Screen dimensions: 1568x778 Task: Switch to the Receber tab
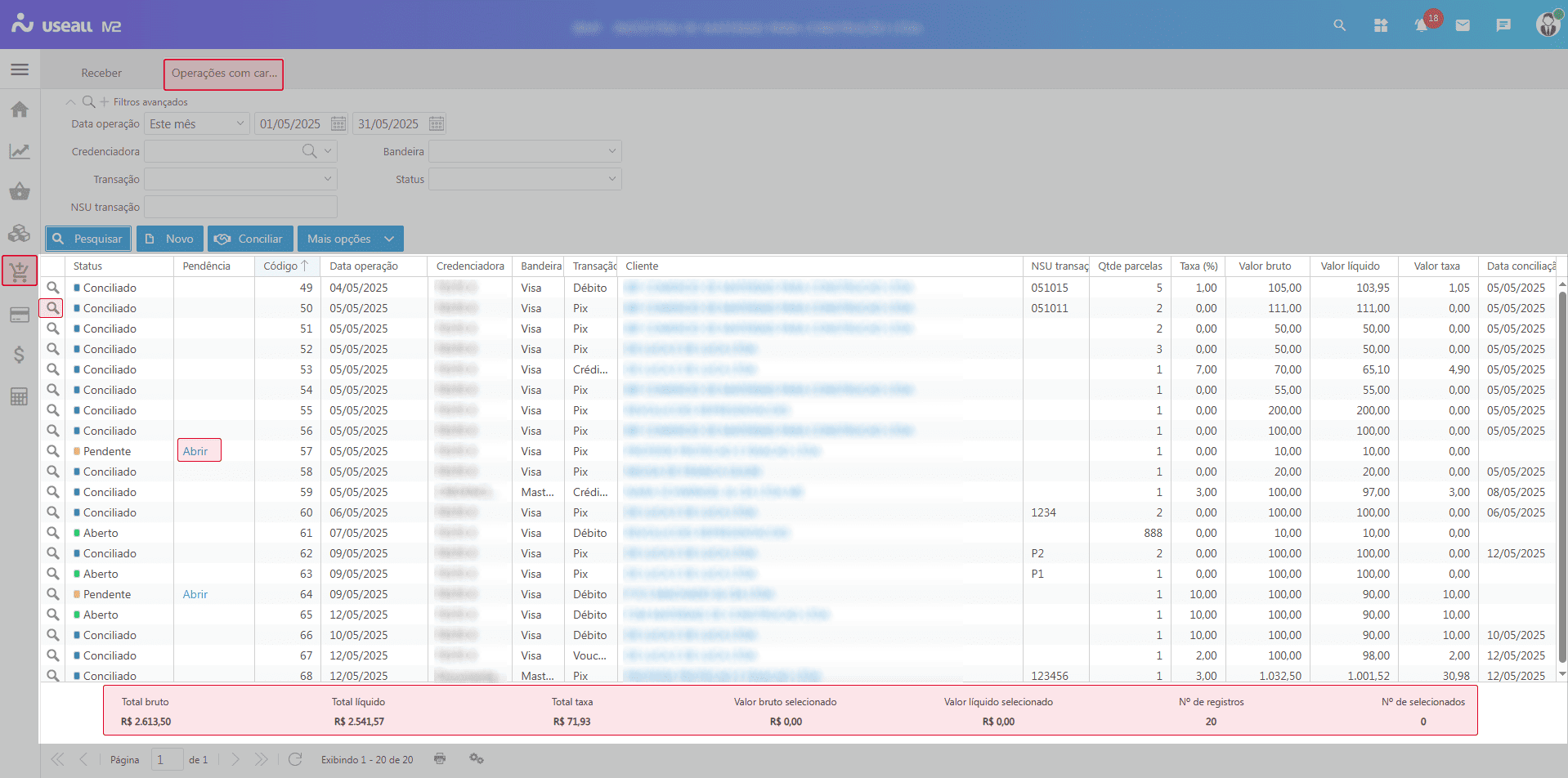pos(101,74)
